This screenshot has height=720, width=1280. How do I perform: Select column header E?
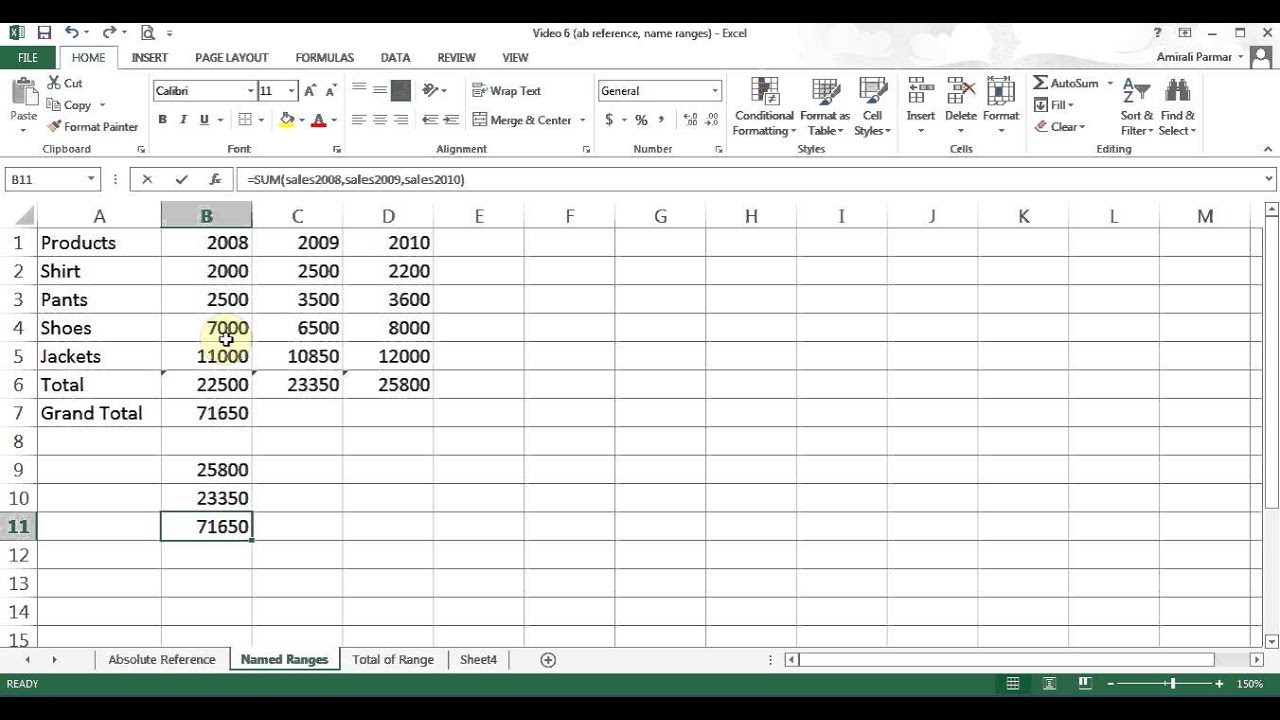[x=479, y=216]
